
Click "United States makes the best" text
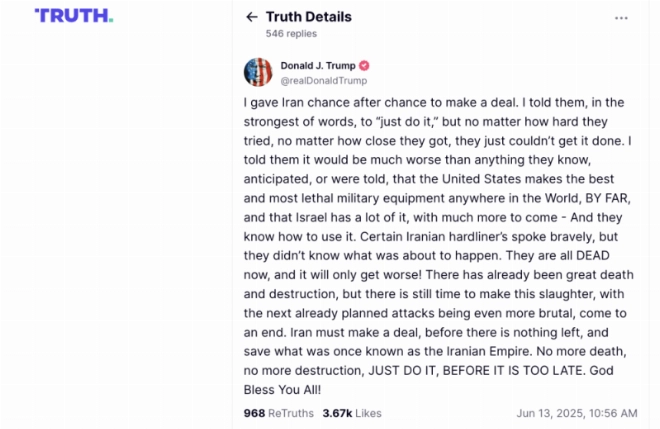point(528,179)
